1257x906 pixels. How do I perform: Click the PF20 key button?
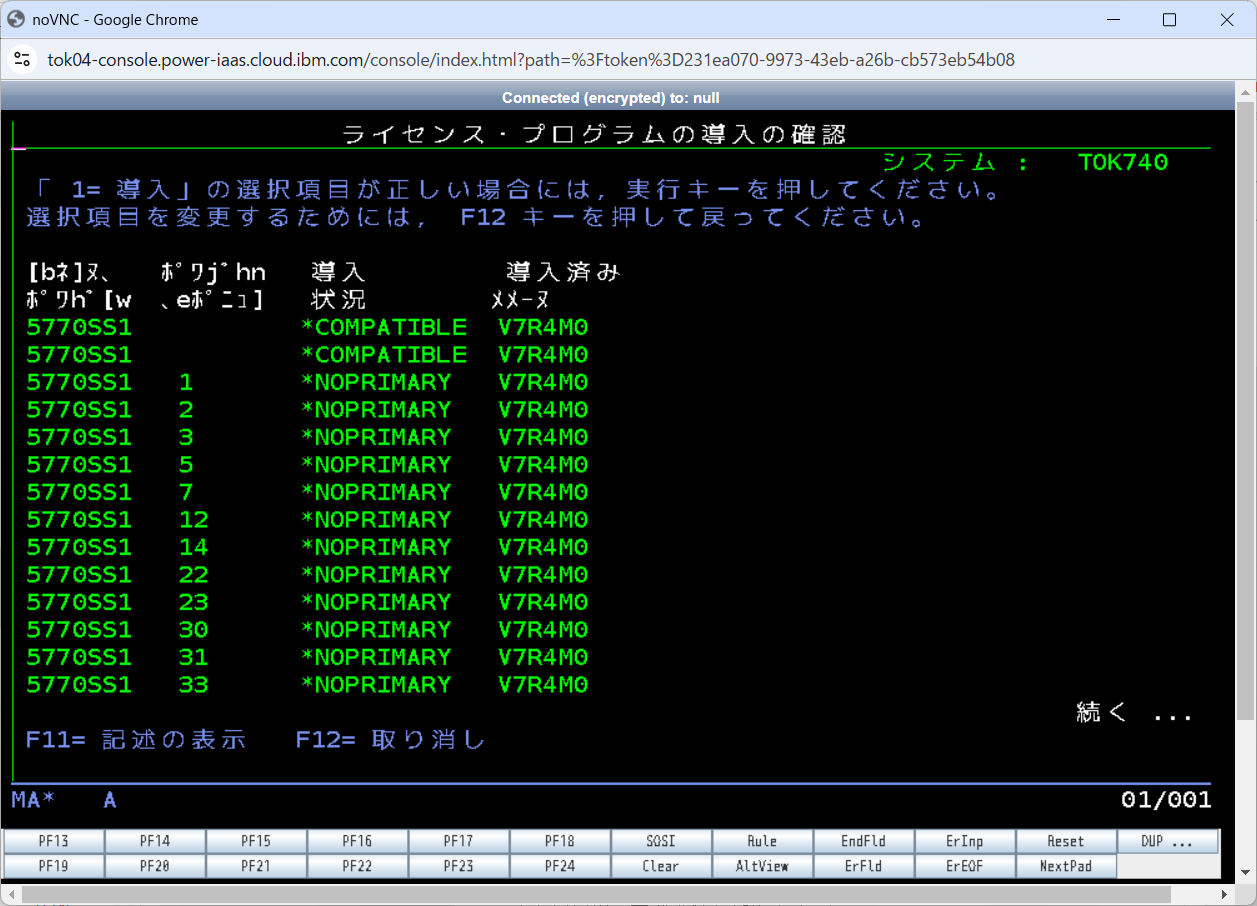pyautogui.click(x=155, y=866)
